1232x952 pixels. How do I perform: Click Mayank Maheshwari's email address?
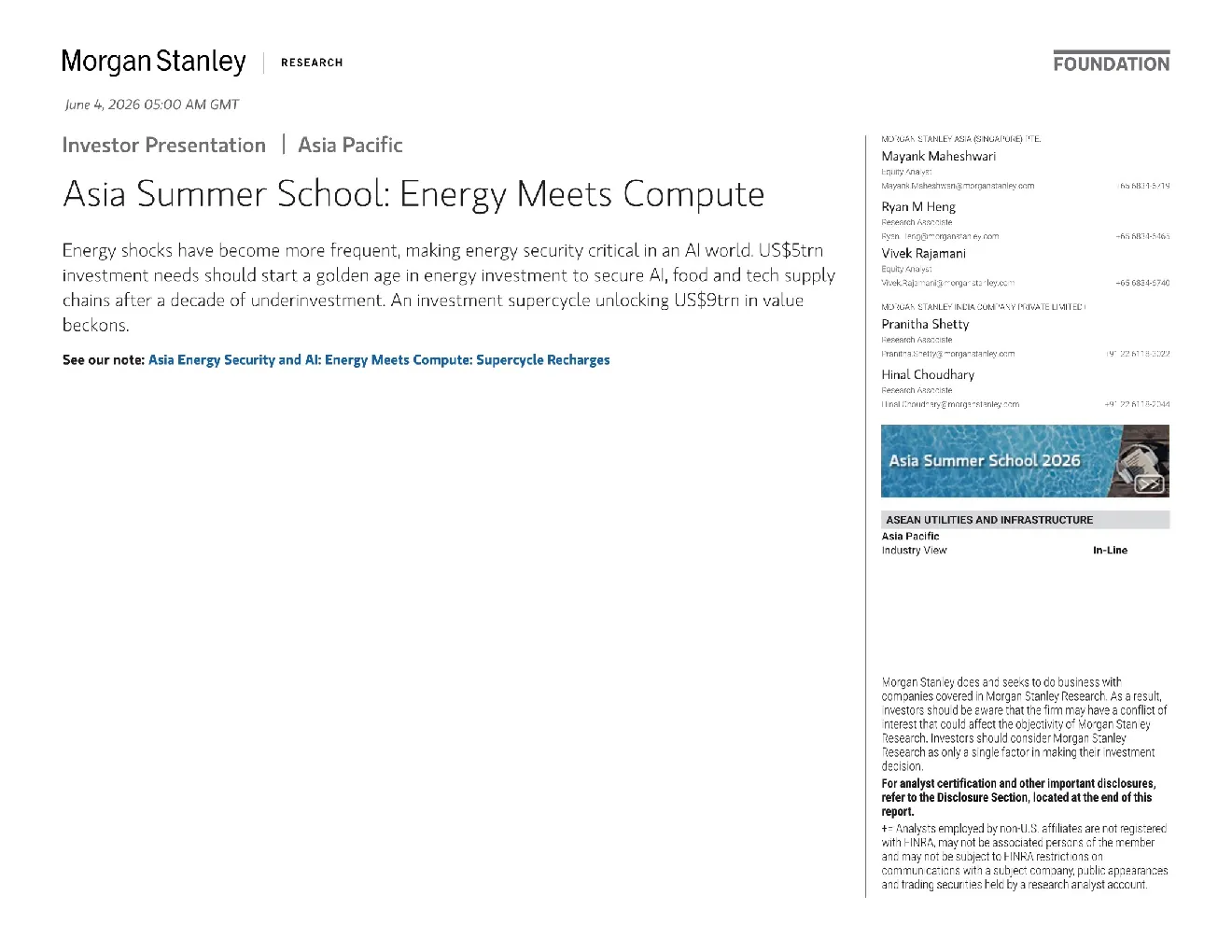(x=958, y=186)
